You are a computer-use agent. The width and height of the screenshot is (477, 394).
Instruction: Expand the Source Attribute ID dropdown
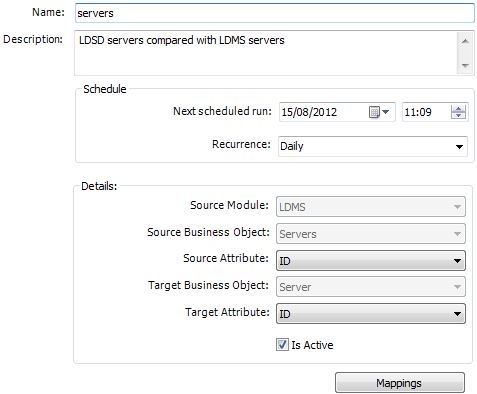371,260
